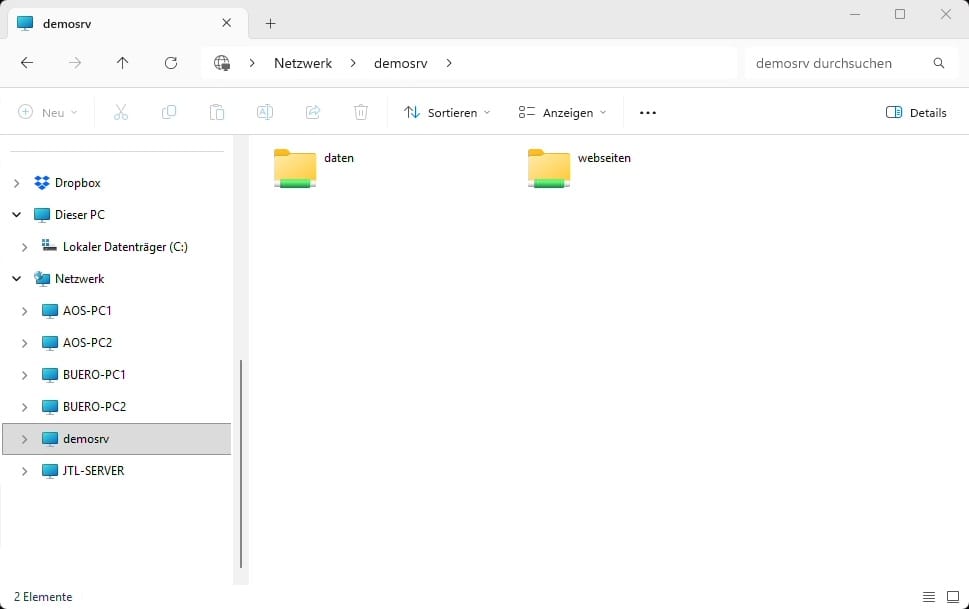Select AOS-PC2 in the network list
The width and height of the screenshot is (969, 609).
point(87,343)
